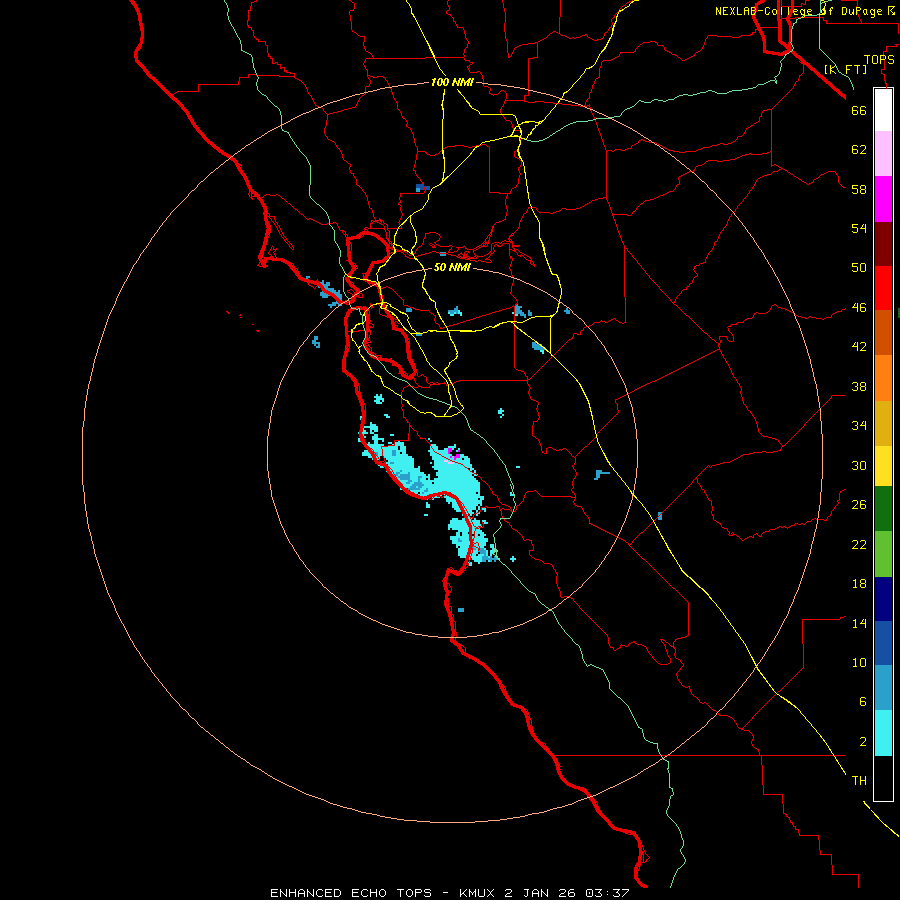Click the "54" legend value
This screenshot has height=900, width=900.
tap(859, 228)
